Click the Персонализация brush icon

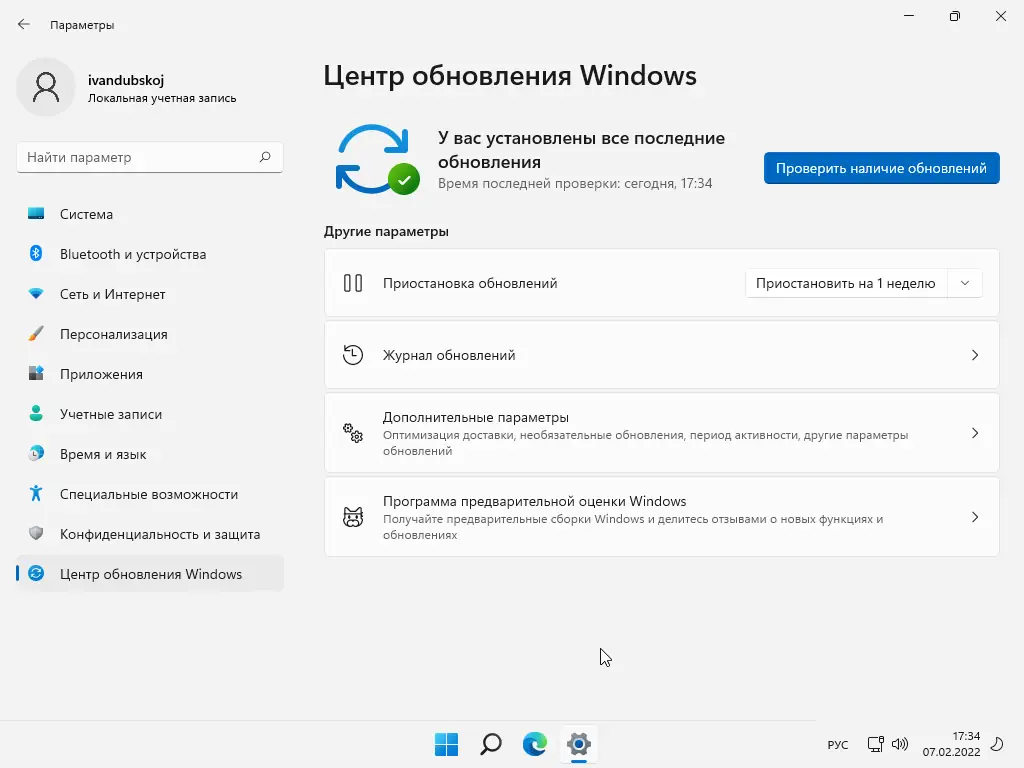(x=36, y=334)
